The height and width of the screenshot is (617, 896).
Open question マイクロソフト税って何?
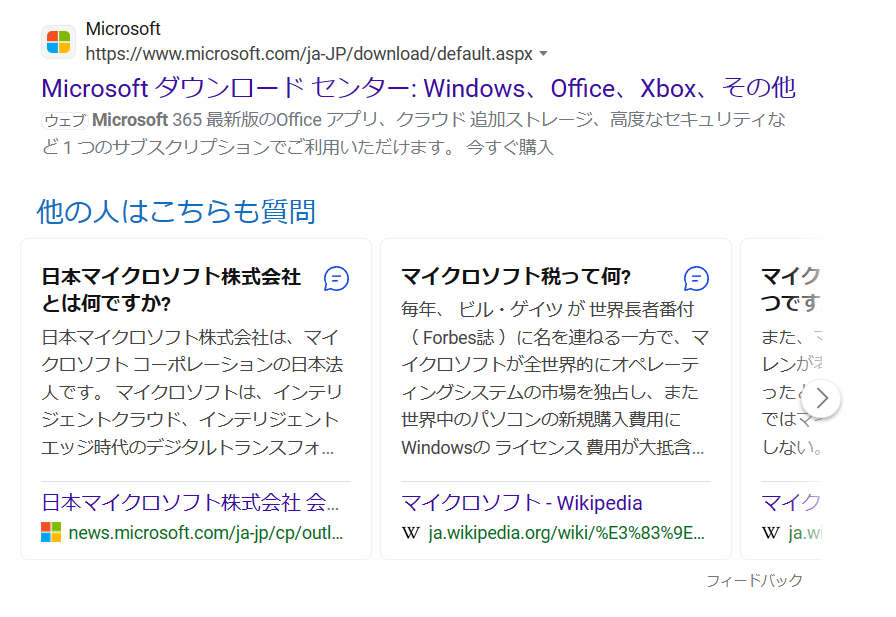(x=516, y=277)
